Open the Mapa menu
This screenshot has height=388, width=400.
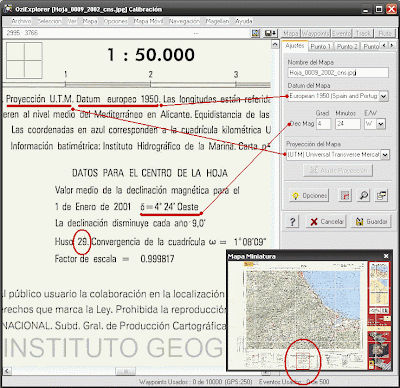pyautogui.click(x=90, y=21)
